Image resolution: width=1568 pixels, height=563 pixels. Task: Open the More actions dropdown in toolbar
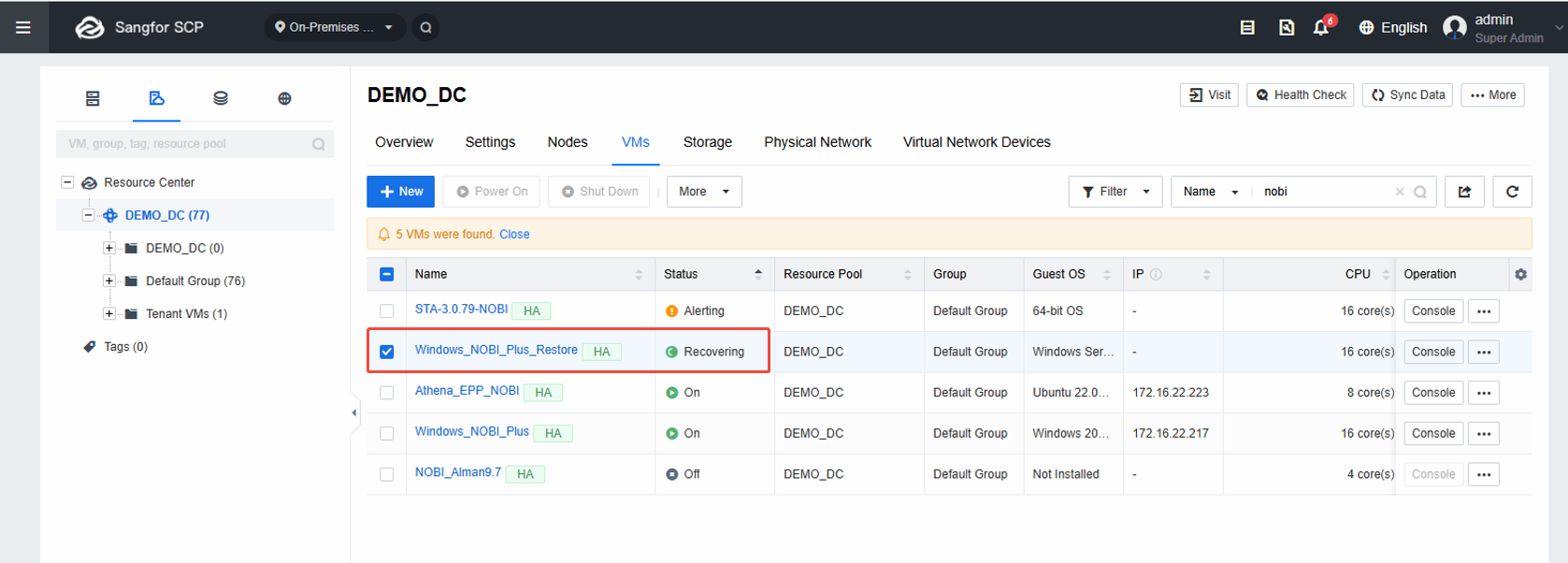pyautogui.click(x=704, y=192)
